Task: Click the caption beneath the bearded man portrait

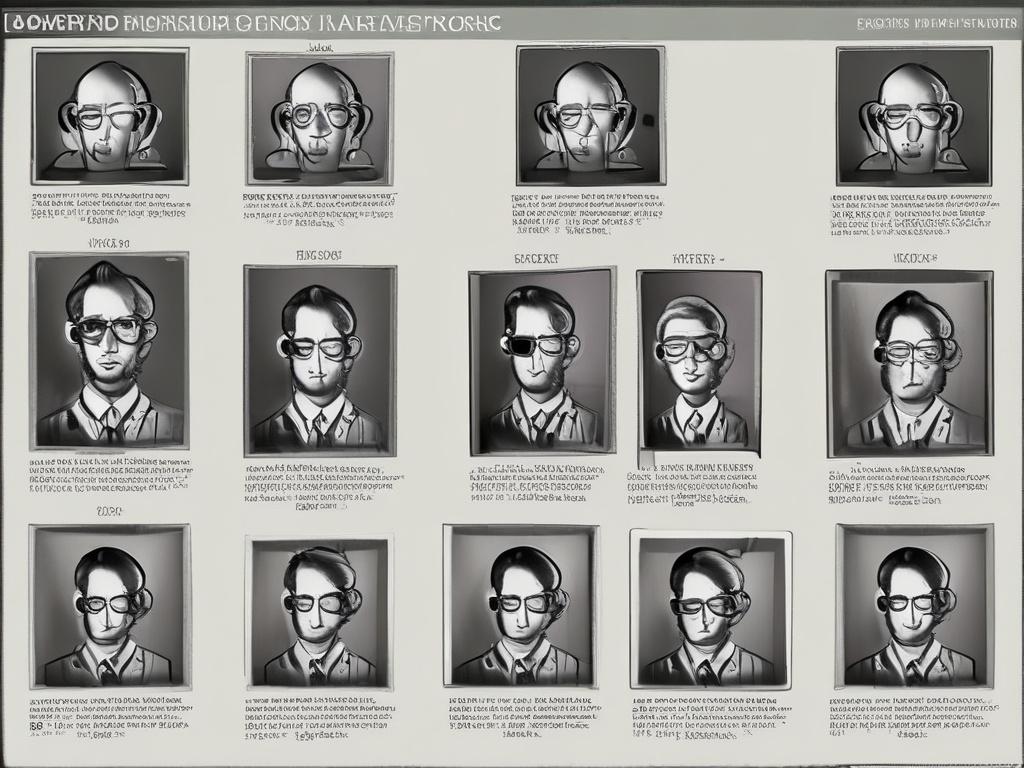Action: pyautogui.click(x=109, y=478)
